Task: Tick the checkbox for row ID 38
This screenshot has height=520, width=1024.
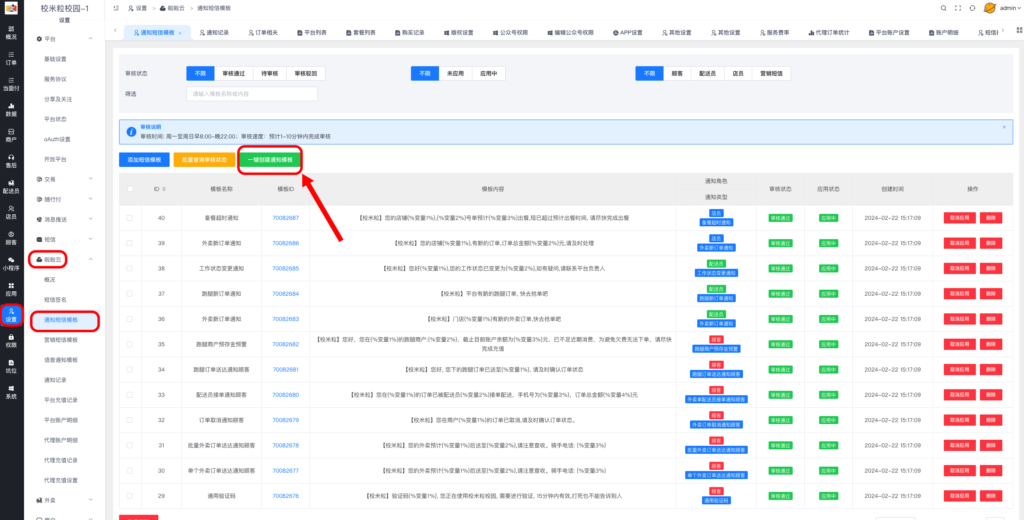Action: tap(129, 268)
